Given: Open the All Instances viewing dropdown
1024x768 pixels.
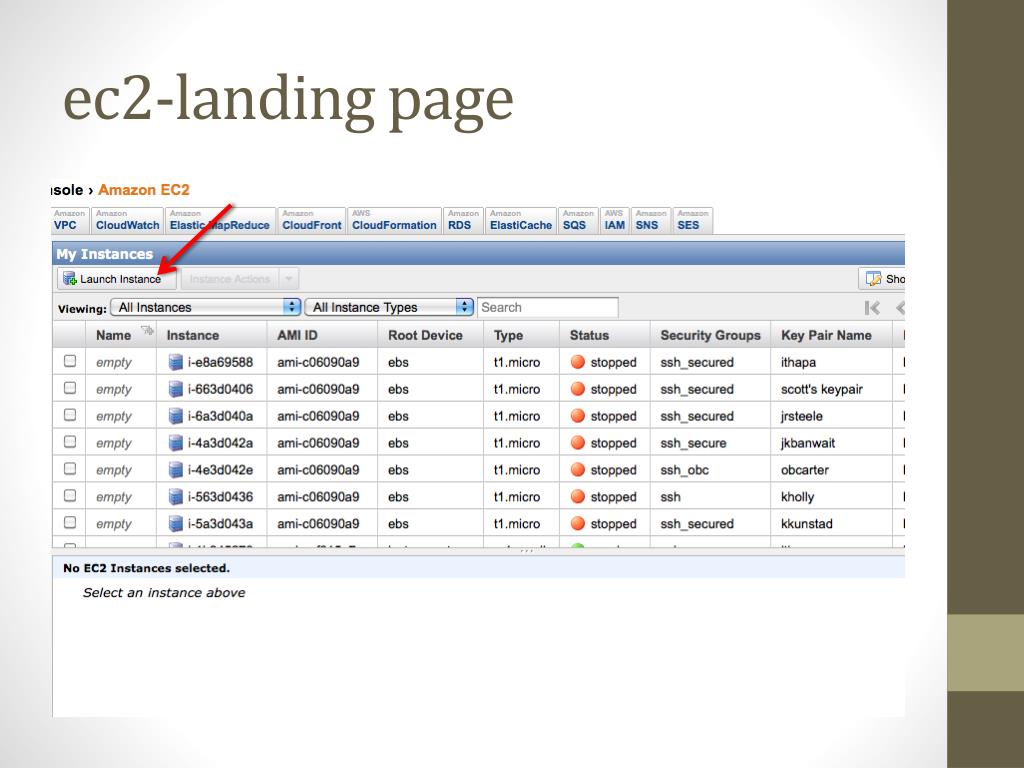Looking at the screenshot, I should pos(205,307).
